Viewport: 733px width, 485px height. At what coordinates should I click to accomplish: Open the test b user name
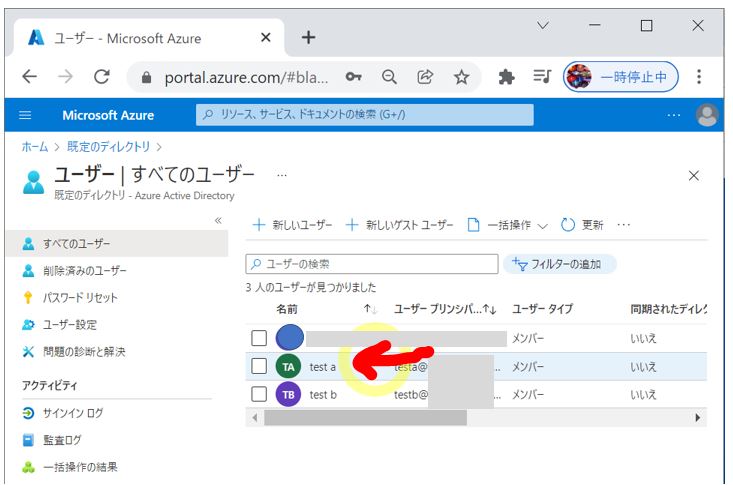click(x=323, y=395)
